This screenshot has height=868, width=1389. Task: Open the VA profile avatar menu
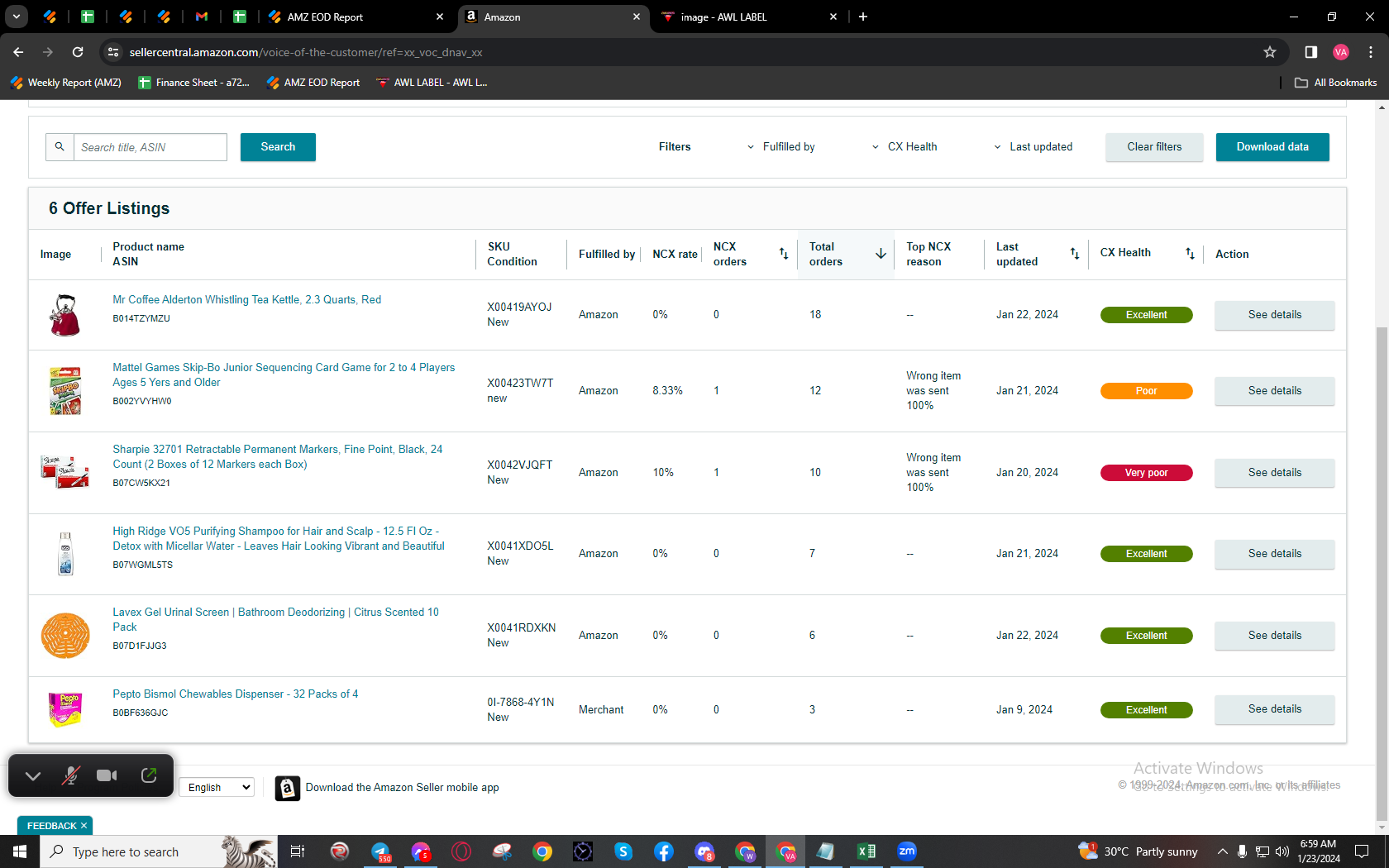coord(1341,52)
